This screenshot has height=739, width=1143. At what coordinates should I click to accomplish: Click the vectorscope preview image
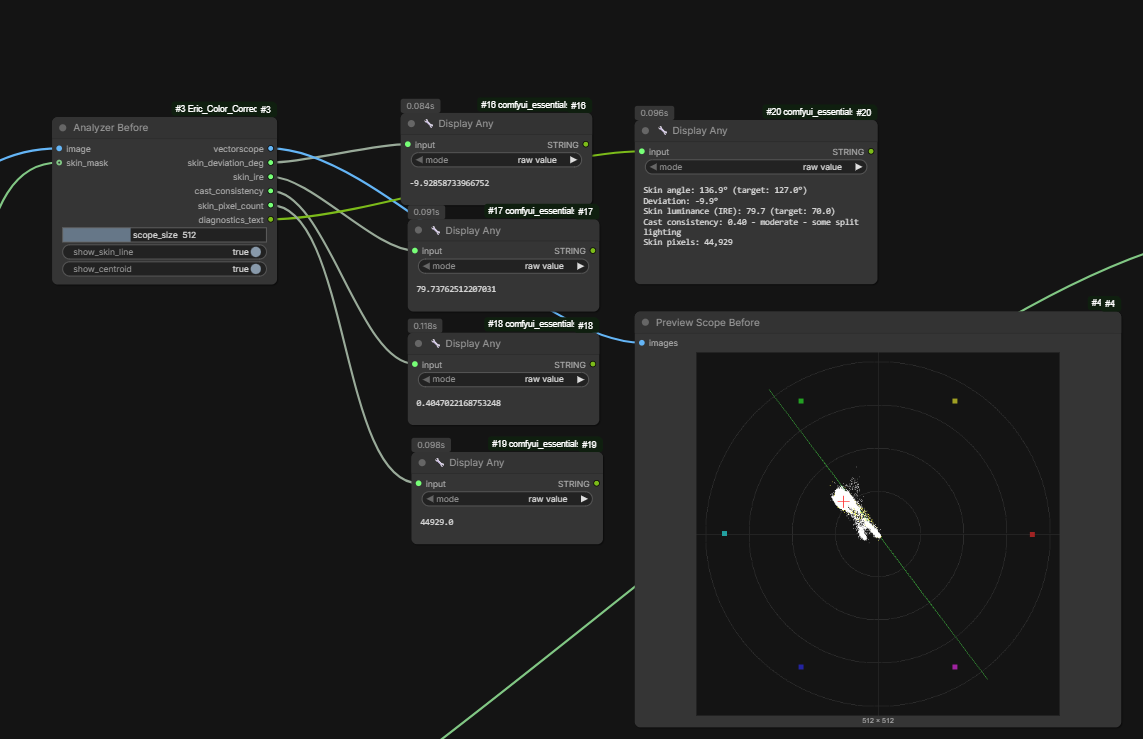point(878,534)
